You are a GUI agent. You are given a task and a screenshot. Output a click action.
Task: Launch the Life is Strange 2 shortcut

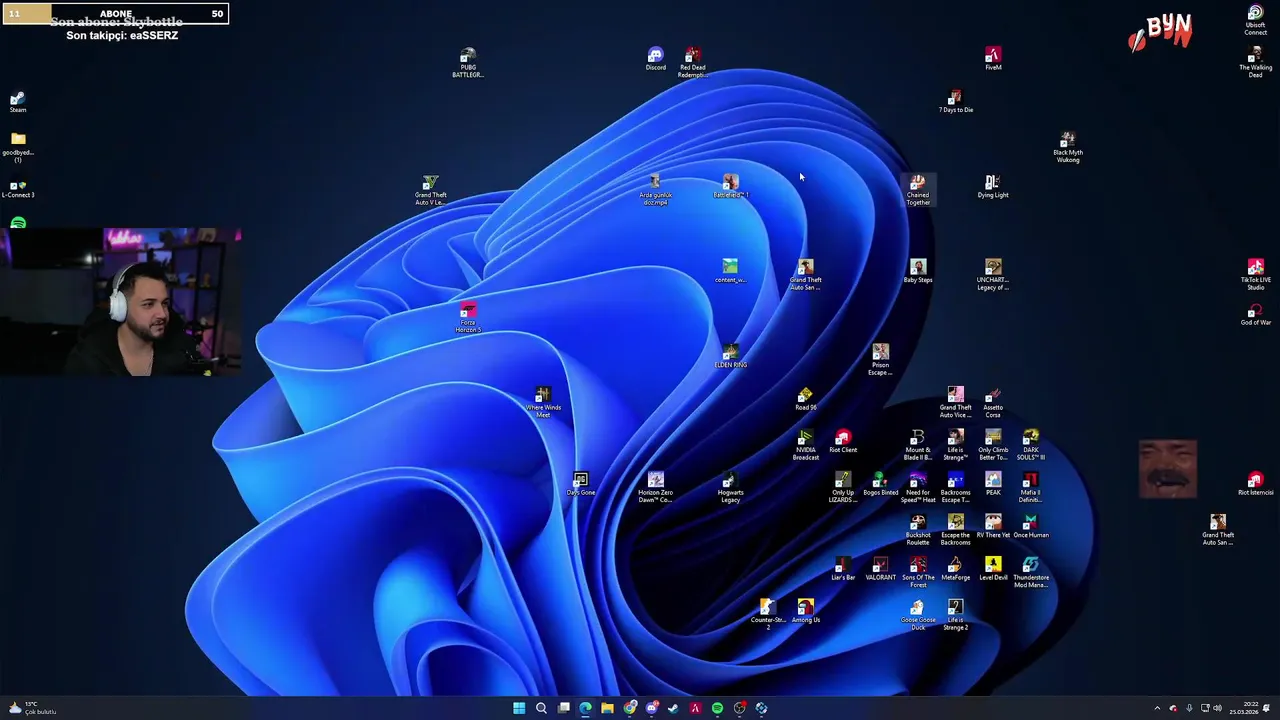pos(955,615)
